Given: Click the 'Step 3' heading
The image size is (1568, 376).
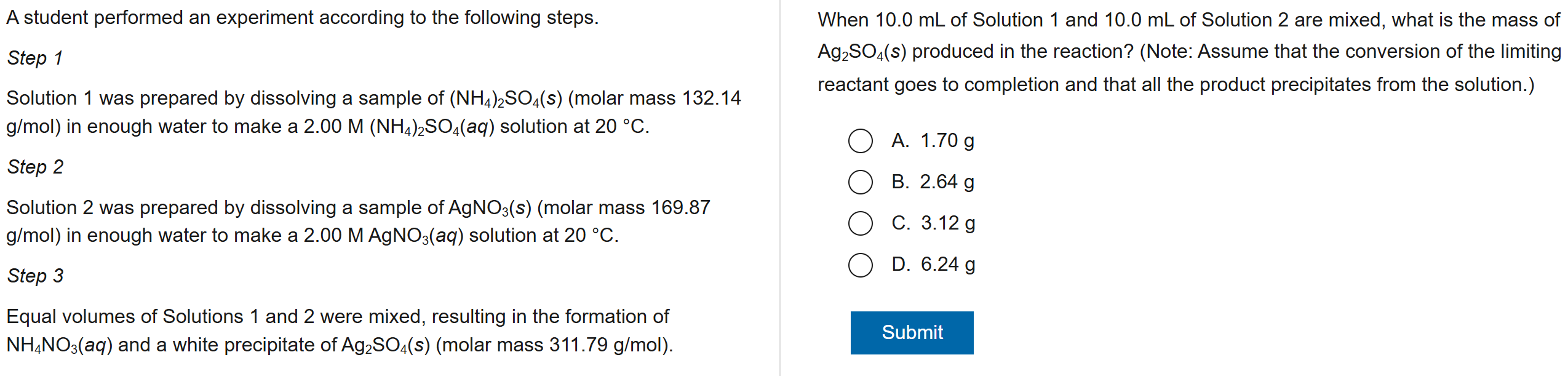Looking at the screenshot, I should [35, 276].
